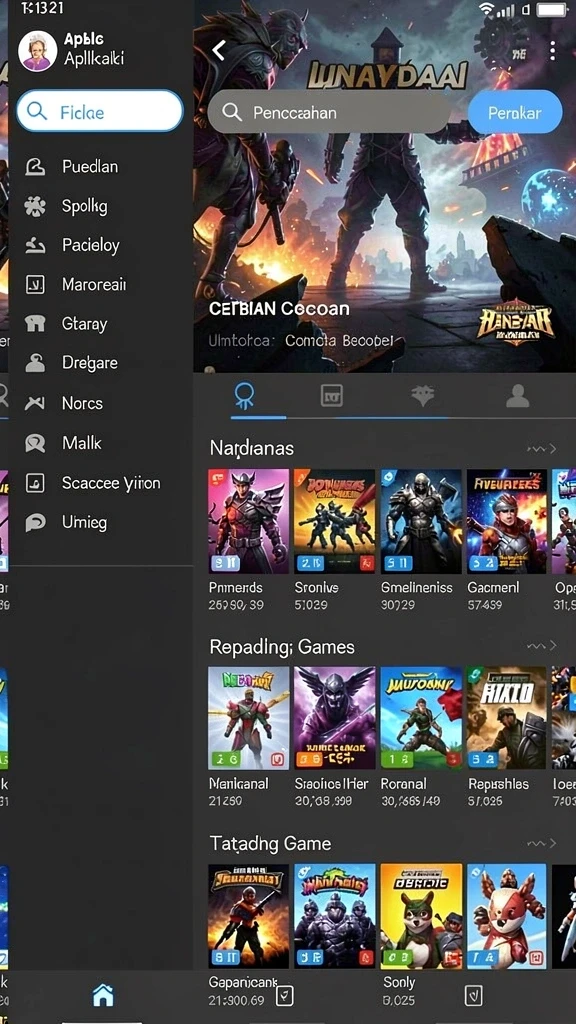Expand the Tatadng Game section arrow
Image resolution: width=576 pixels, height=1024 pixels.
pos(541,843)
